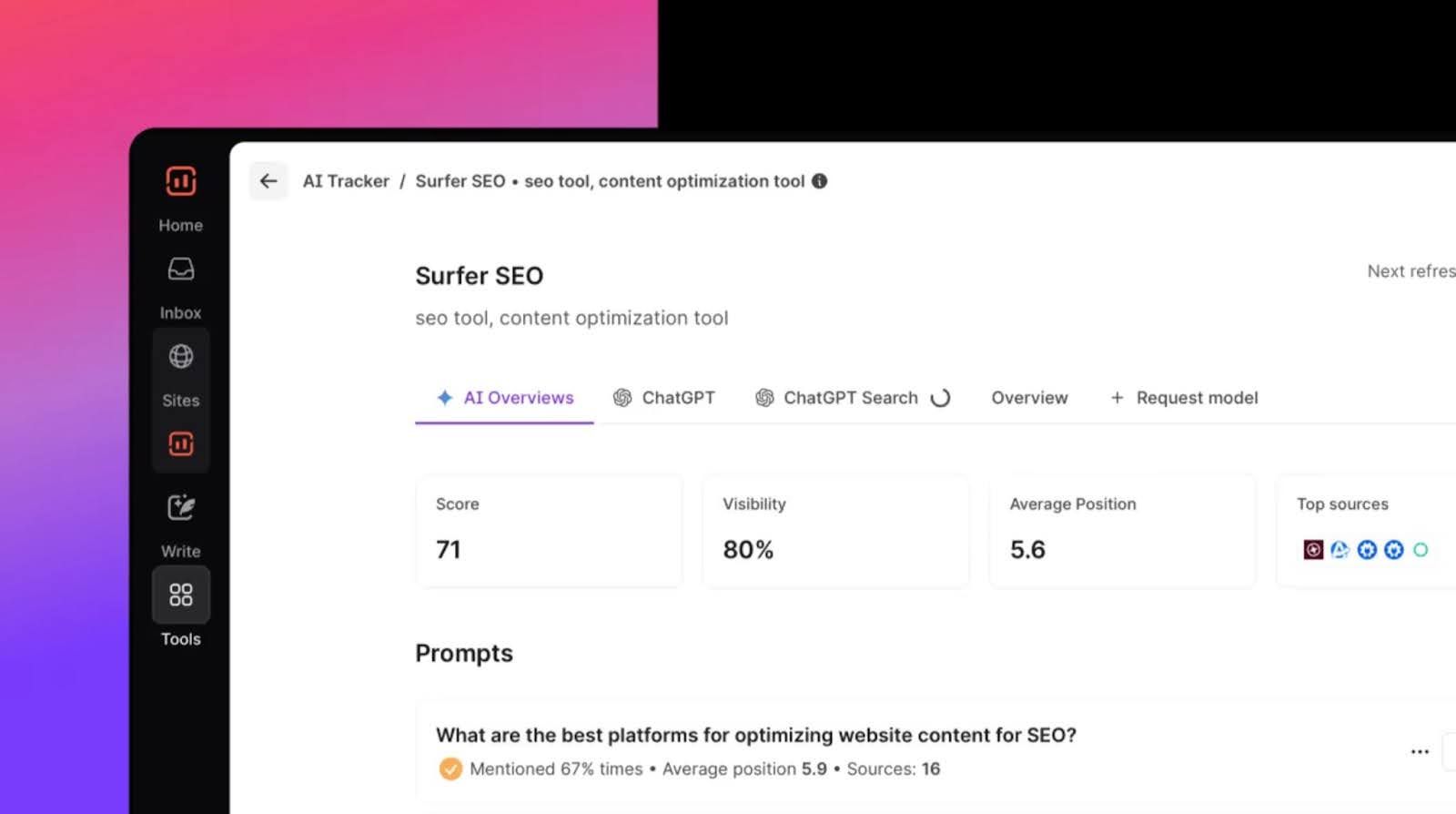Switch to the AI Overviews tab
The image size is (1456, 814).
coord(505,398)
